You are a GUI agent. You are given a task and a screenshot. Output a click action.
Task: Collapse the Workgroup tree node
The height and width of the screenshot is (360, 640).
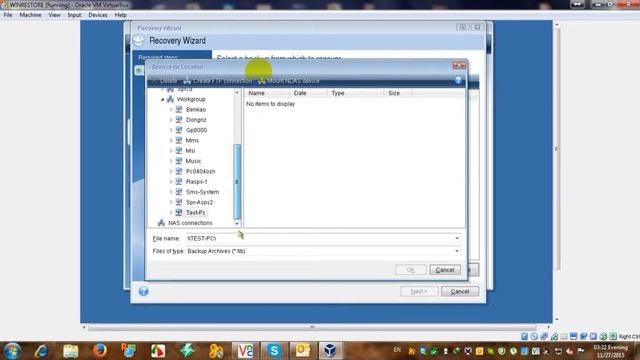point(162,100)
